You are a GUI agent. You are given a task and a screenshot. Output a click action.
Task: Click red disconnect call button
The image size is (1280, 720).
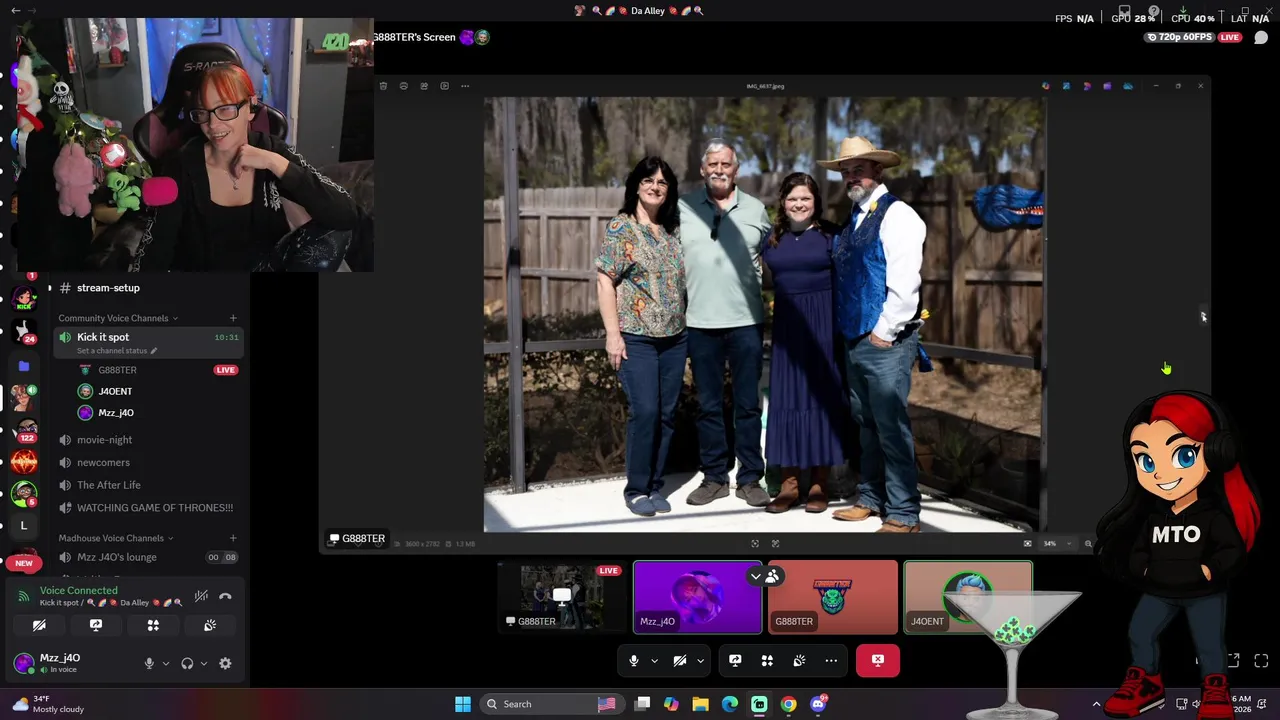pyautogui.click(x=878, y=660)
